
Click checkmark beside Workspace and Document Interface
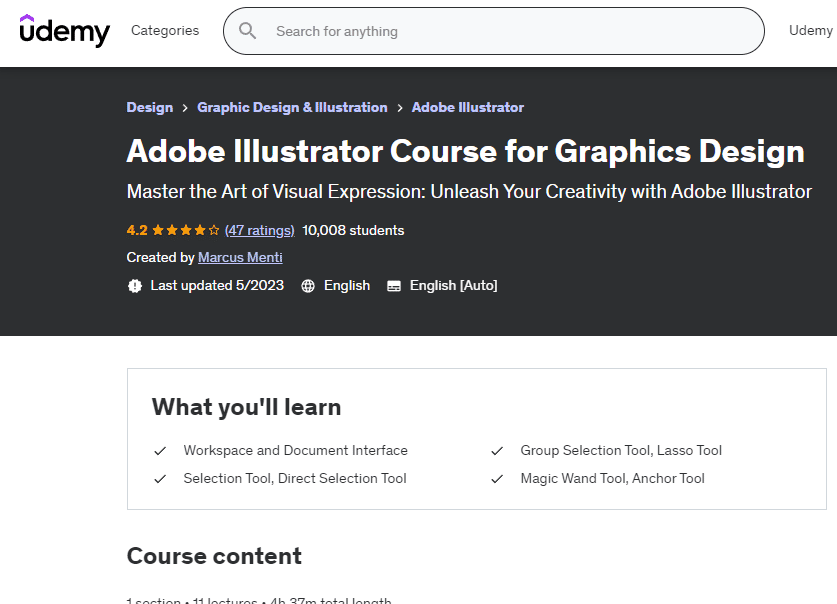[160, 451]
